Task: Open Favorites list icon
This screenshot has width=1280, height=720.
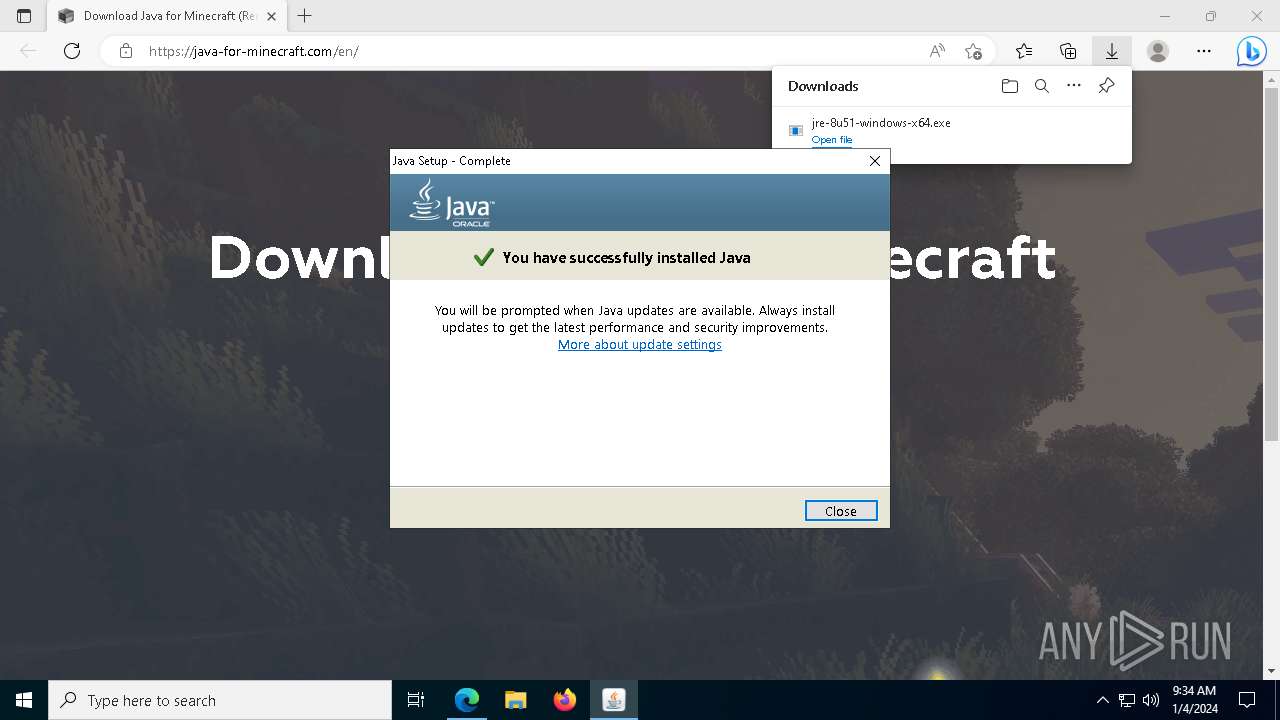Action: (x=1024, y=51)
